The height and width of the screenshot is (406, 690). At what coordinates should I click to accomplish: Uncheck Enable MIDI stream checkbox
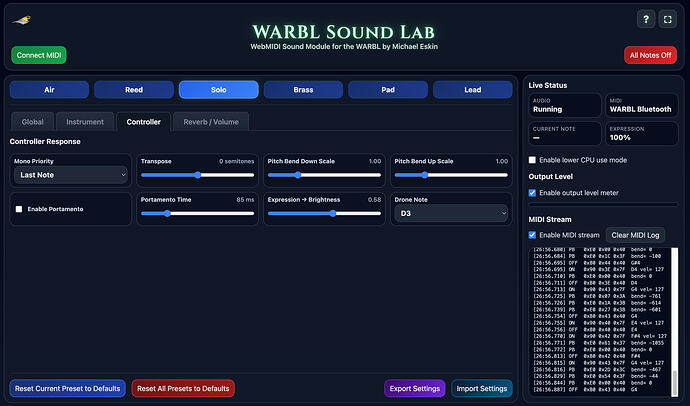point(532,235)
